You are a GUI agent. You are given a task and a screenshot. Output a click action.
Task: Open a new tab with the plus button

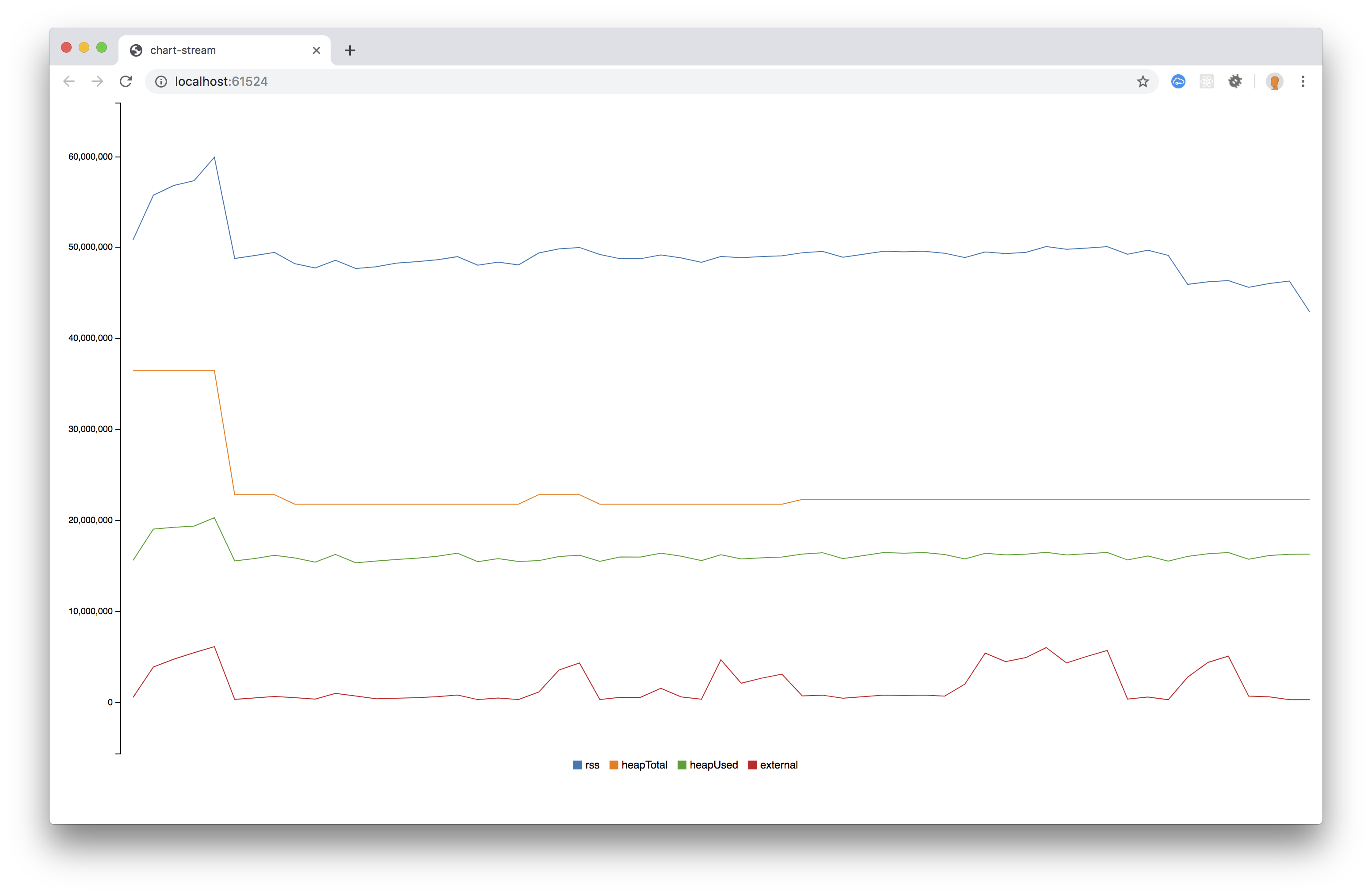click(x=350, y=50)
